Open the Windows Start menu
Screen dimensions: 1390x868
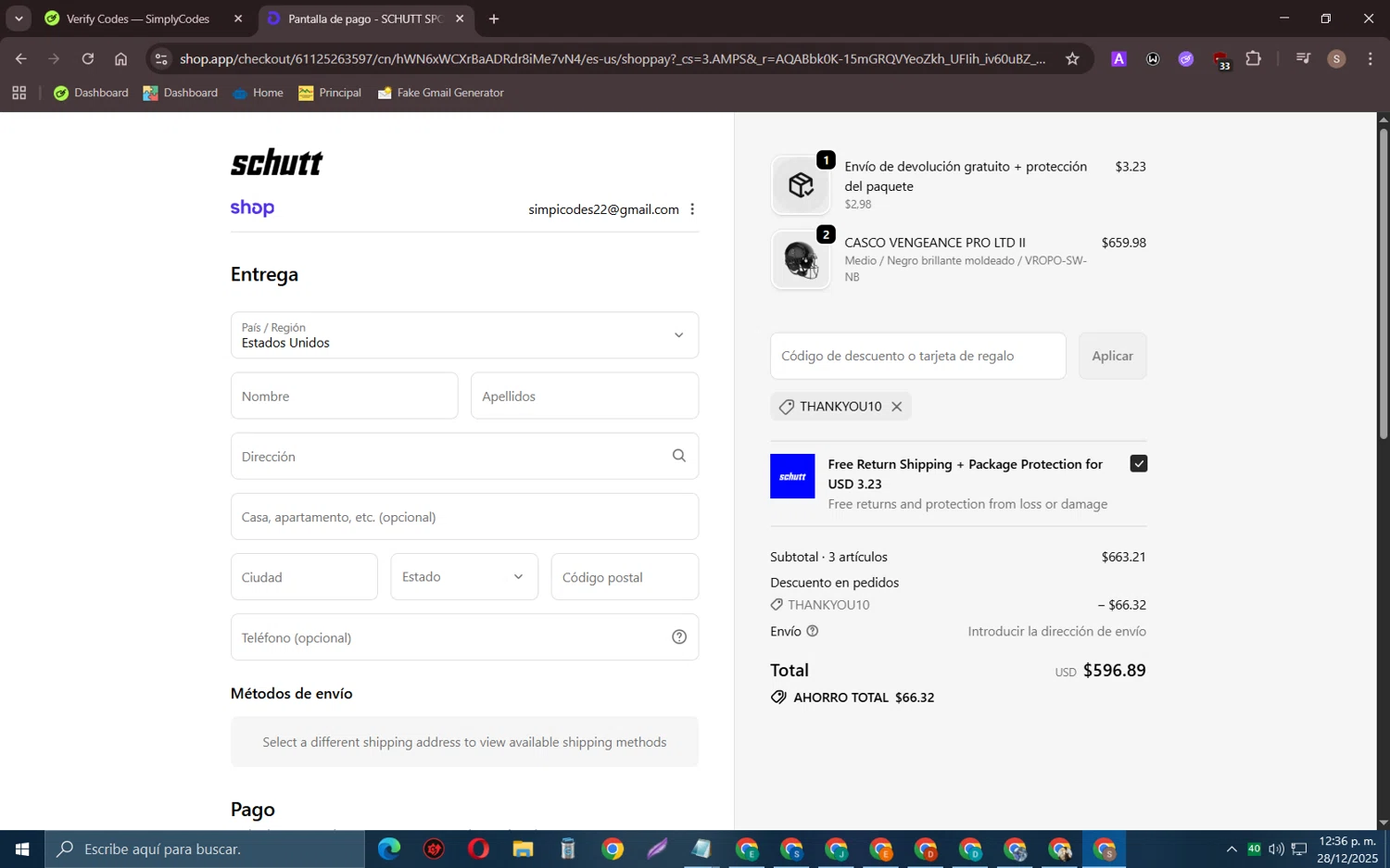click(22, 849)
